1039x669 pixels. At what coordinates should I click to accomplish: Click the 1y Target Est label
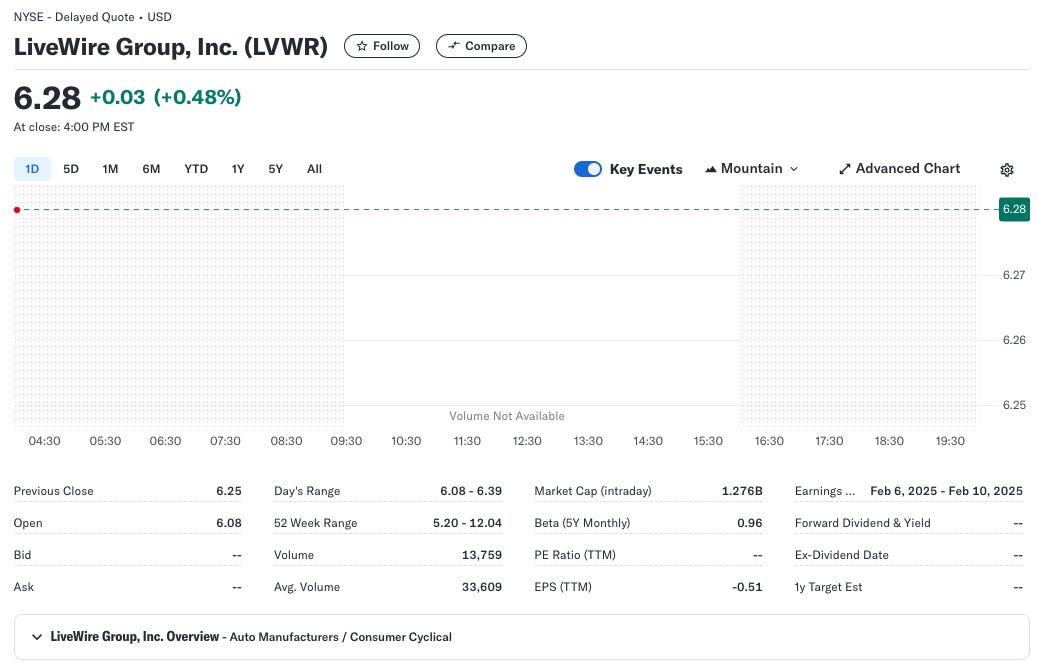[x=828, y=587]
